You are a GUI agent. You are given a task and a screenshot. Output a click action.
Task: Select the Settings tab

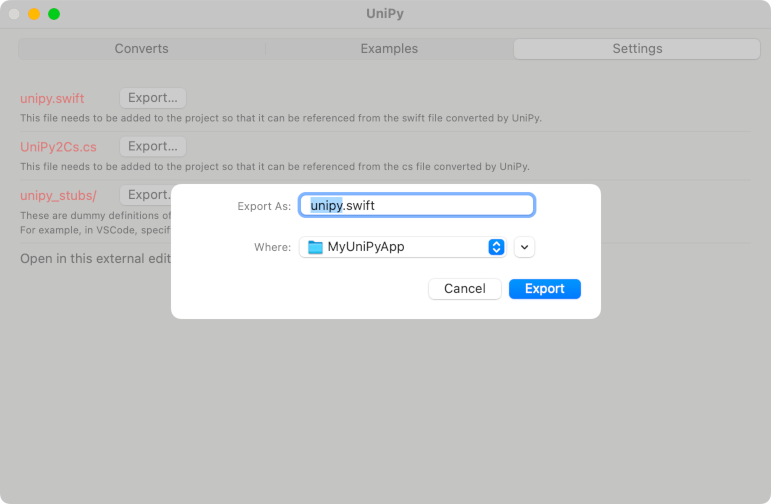pos(637,49)
